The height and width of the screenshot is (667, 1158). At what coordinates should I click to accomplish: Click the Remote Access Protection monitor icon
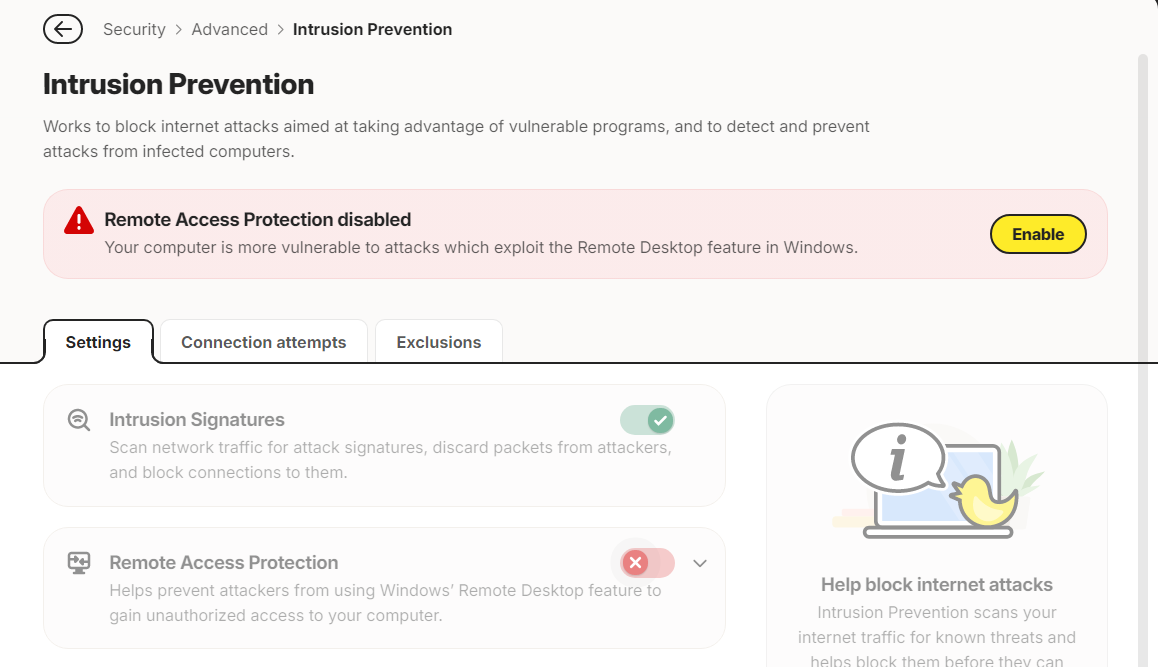pyautogui.click(x=78, y=563)
